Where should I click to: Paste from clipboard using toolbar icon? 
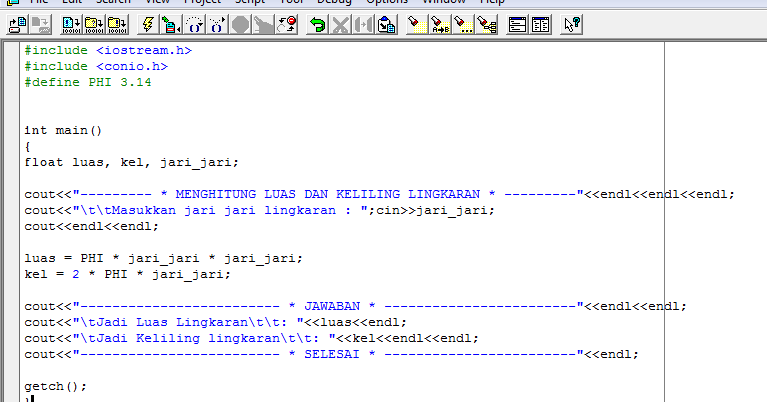click(386, 24)
